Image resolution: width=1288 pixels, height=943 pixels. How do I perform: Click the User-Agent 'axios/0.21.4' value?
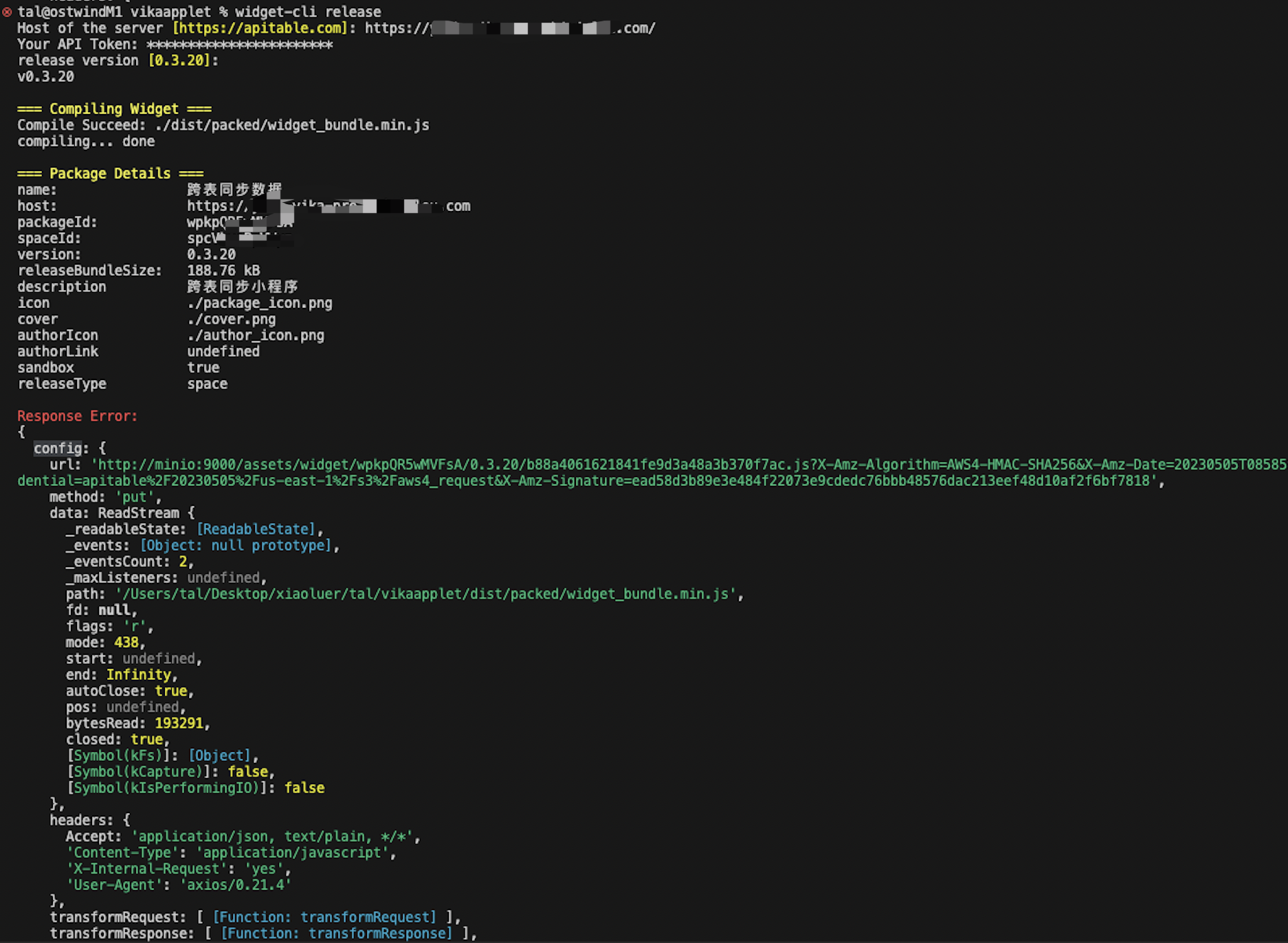tap(236, 885)
